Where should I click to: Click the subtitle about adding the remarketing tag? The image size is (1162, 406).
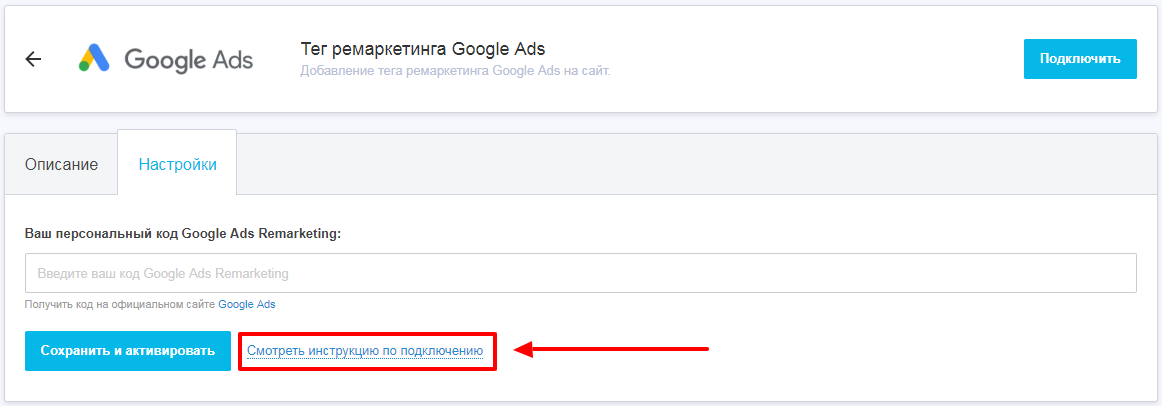coord(455,71)
